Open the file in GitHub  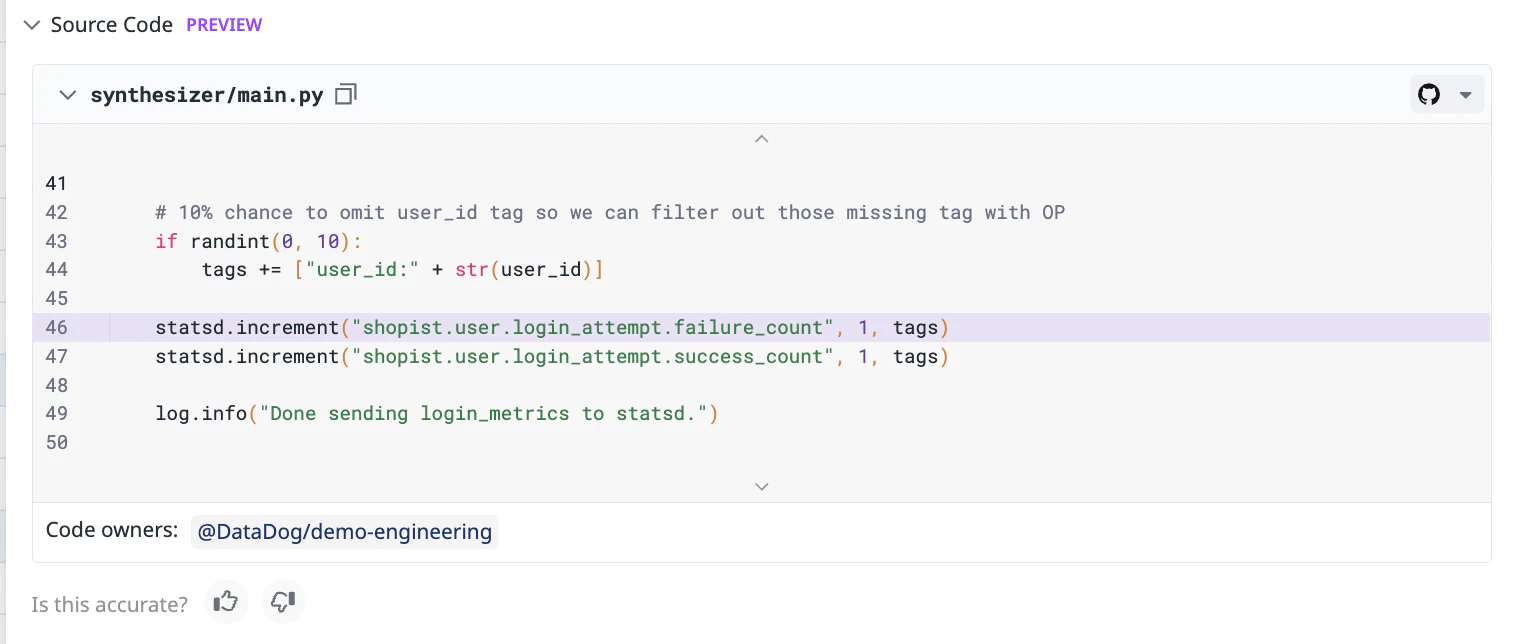point(1429,95)
